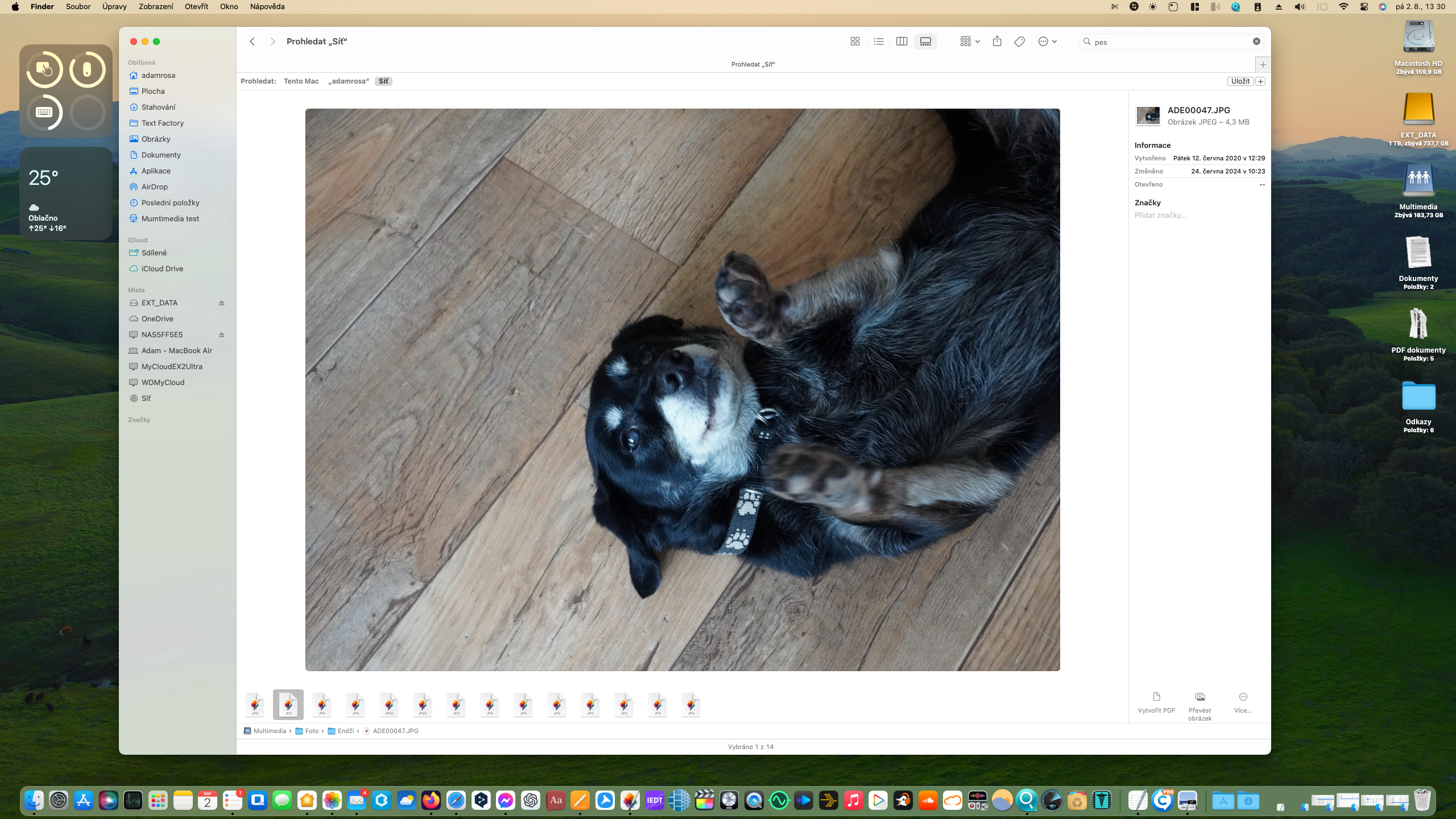Switch to column view
Screen dimensions: 1456x819
901,42
